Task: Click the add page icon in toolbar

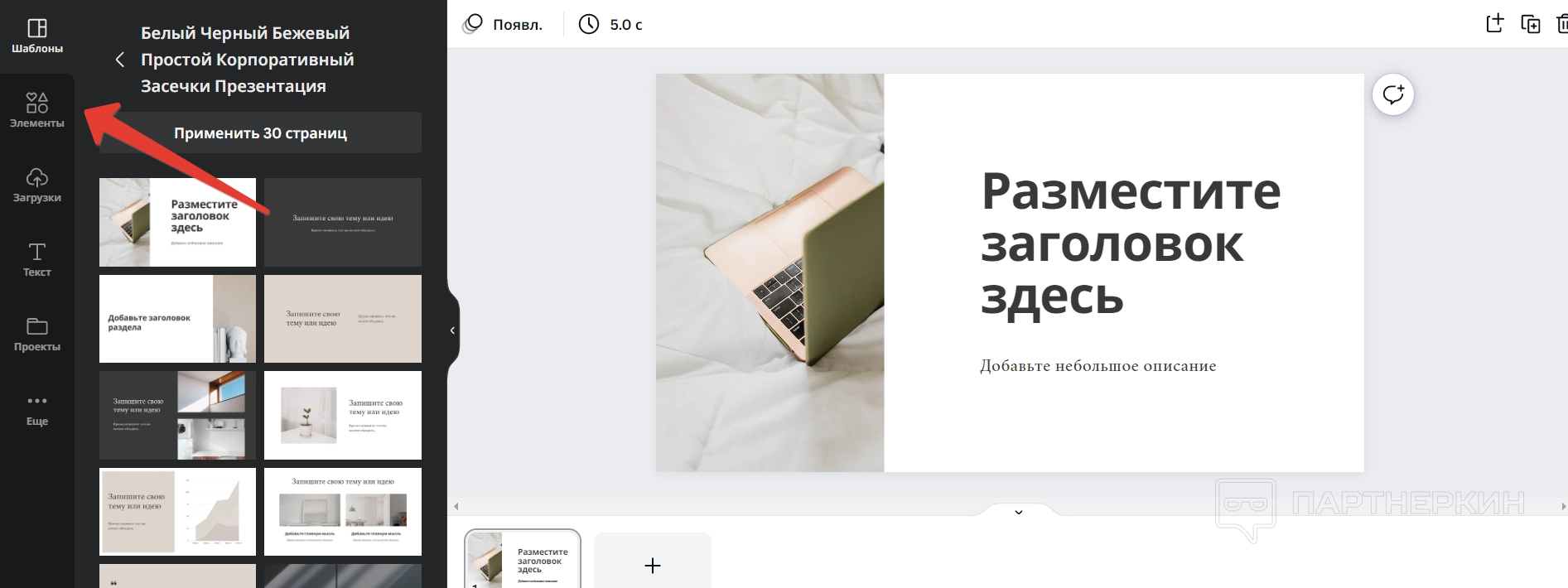Action: coord(1494,23)
